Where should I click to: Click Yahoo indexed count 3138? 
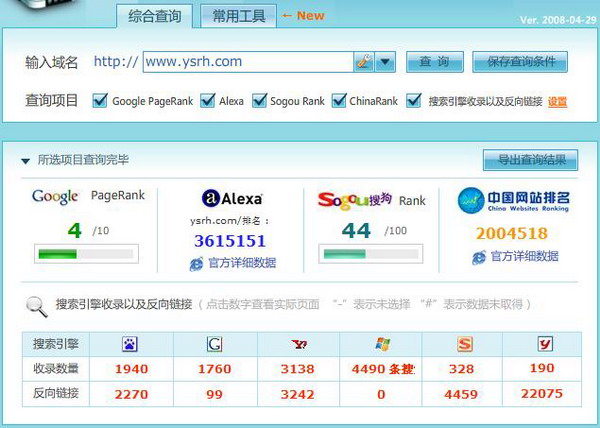tap(298, 369)
